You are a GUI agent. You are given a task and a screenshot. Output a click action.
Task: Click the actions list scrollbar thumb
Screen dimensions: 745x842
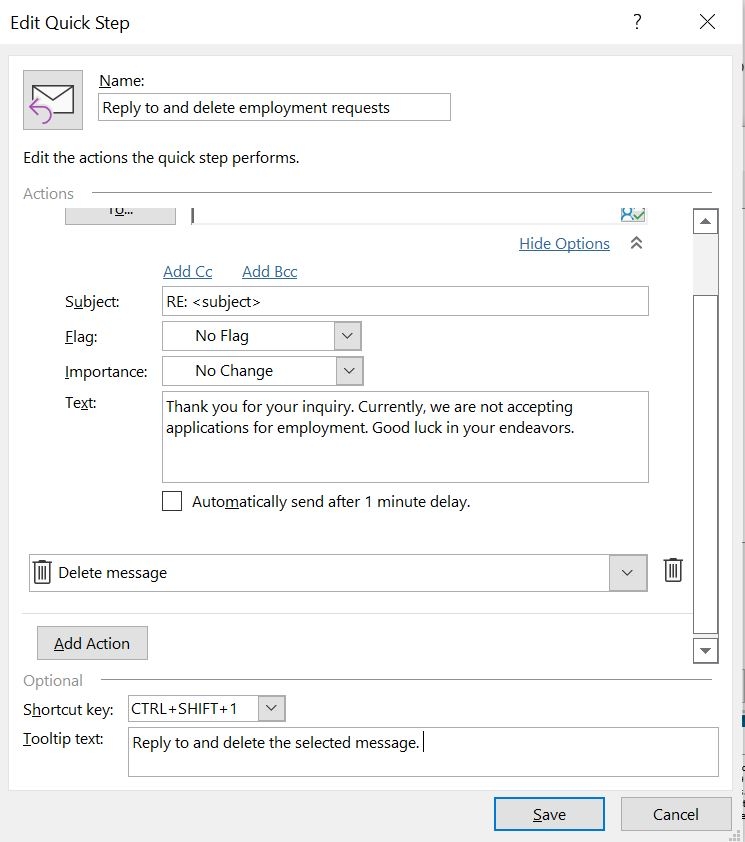[706, 464]
